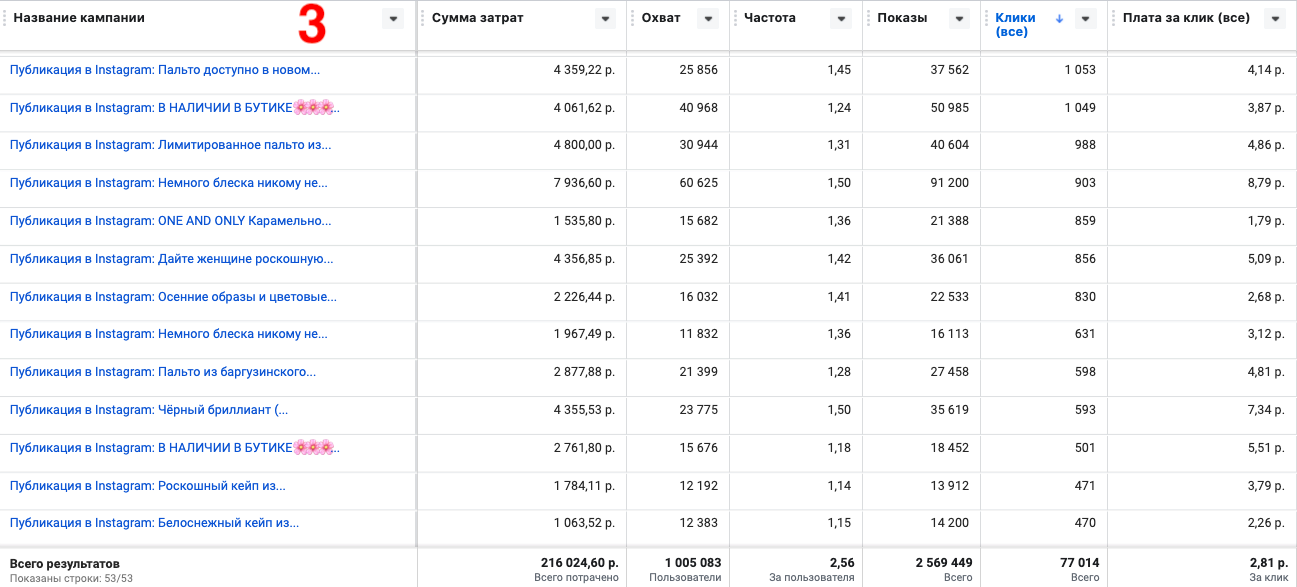The width and height of the screenshot is (1297, 587).
Task: Open campaign link Чёрный бриллиант
Action: click(149, 410)
